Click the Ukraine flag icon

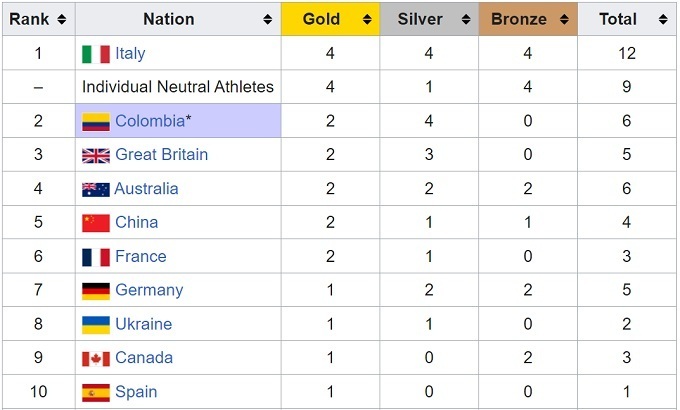[x=96, y=324]
